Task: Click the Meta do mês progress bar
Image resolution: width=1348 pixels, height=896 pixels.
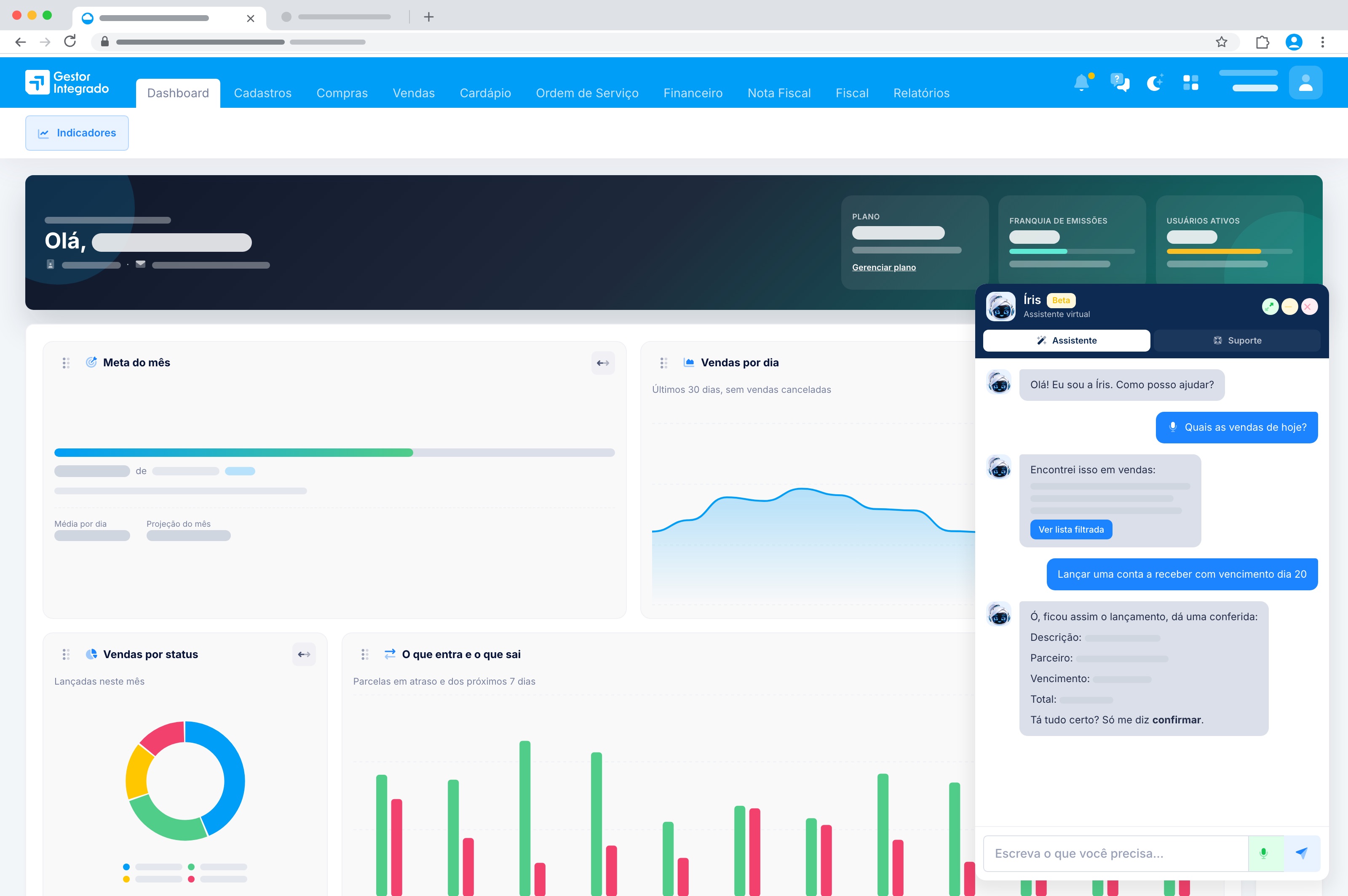Action: [x=334, y=453]
